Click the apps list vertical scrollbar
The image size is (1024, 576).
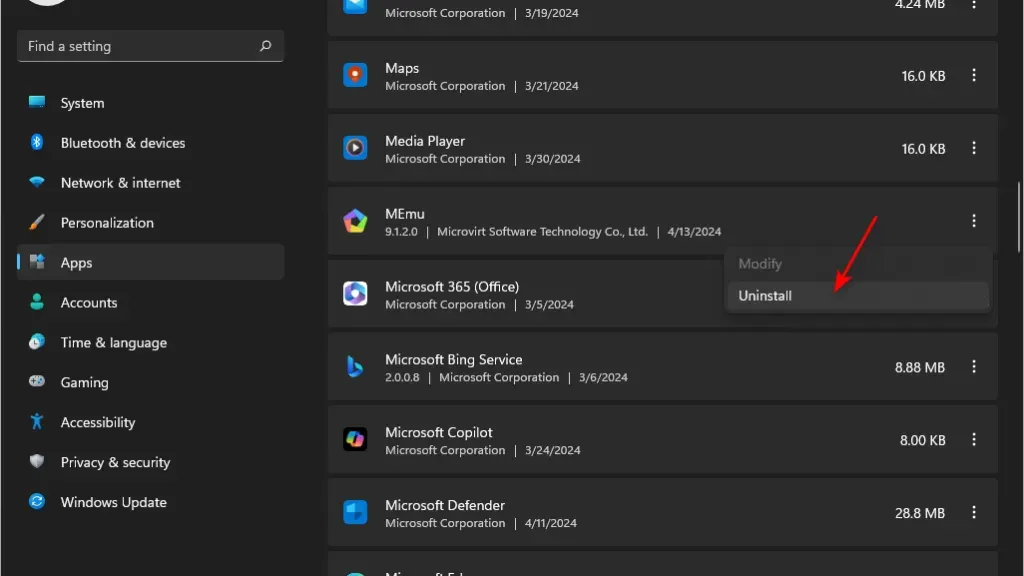click(1018, 216)
